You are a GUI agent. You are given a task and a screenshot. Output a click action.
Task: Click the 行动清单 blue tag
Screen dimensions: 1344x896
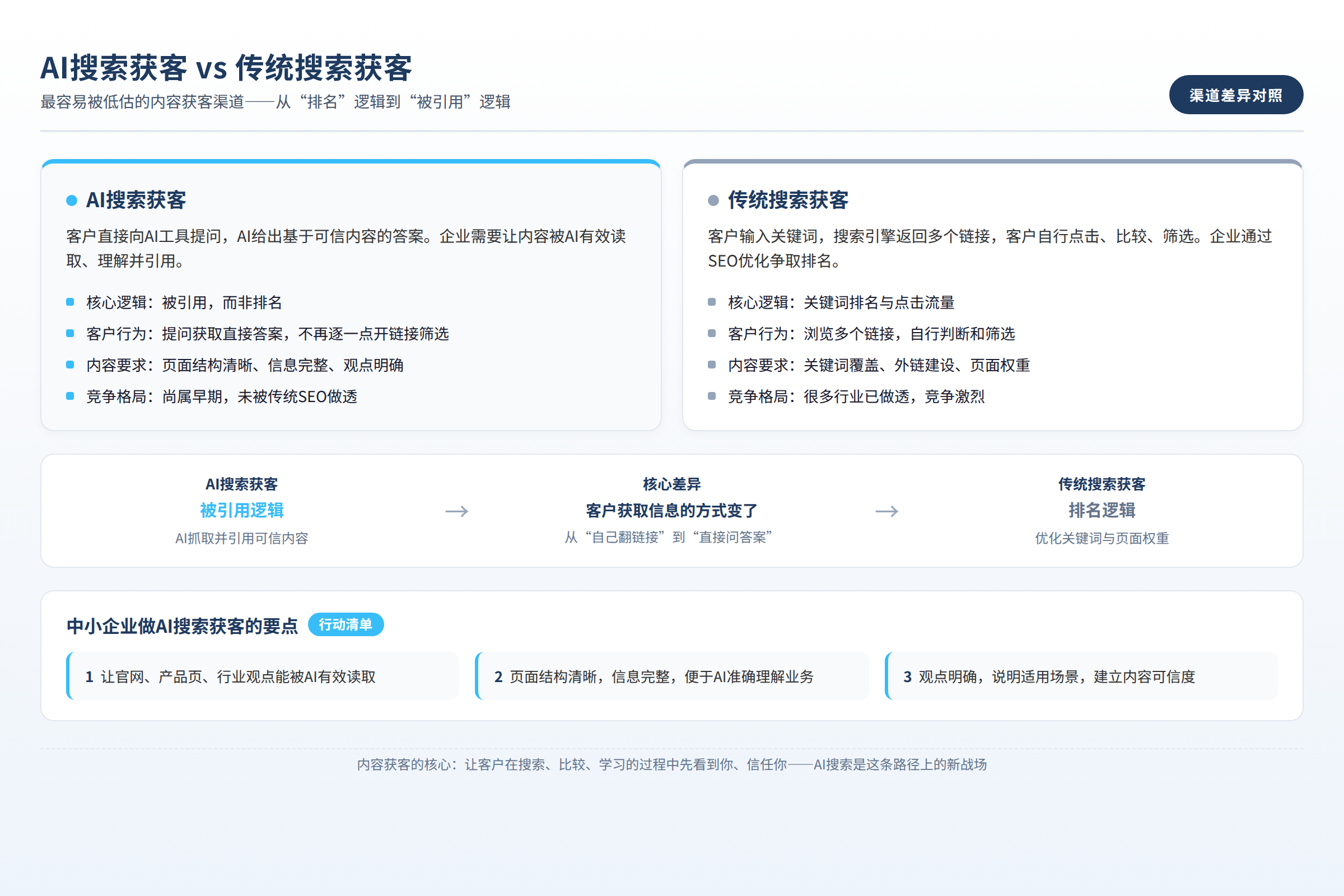[346, 624]
